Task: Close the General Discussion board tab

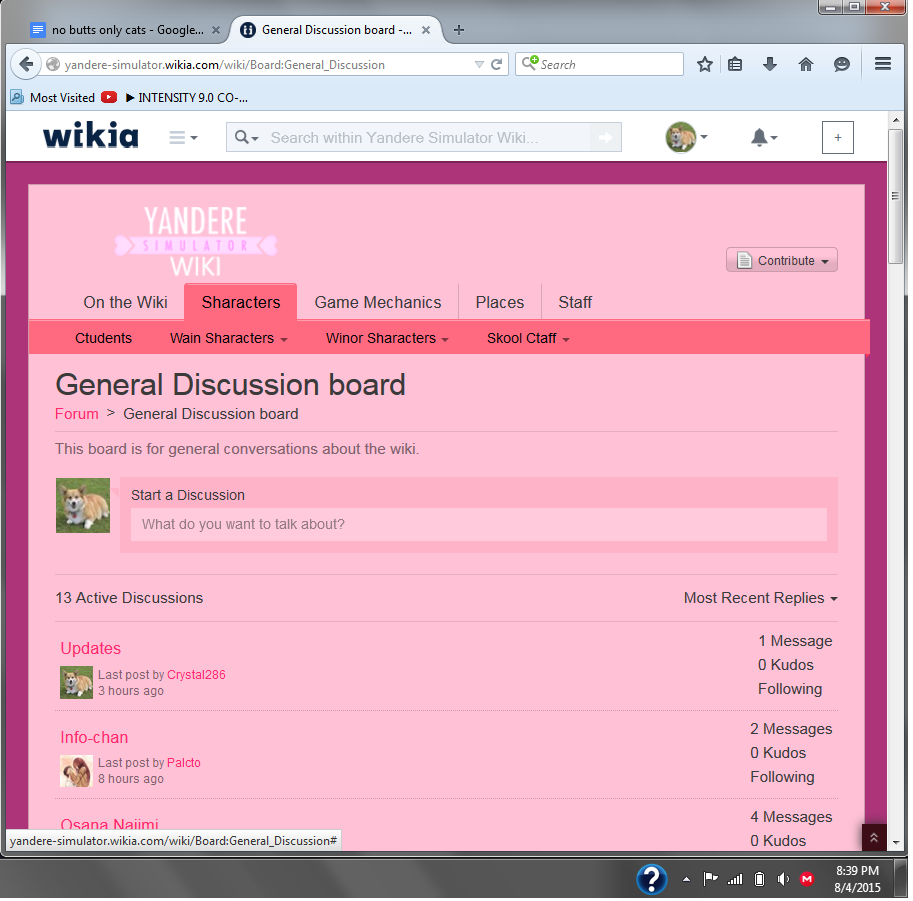Action: 426,30
